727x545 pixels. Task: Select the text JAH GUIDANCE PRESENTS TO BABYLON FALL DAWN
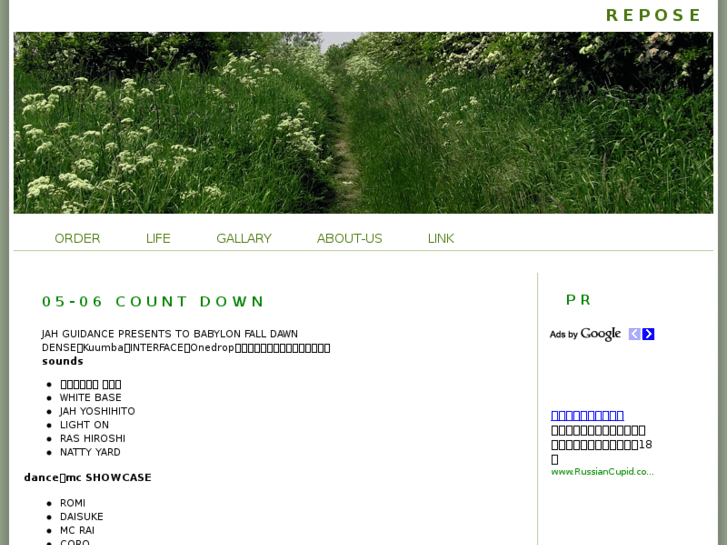tap(170, 334)
